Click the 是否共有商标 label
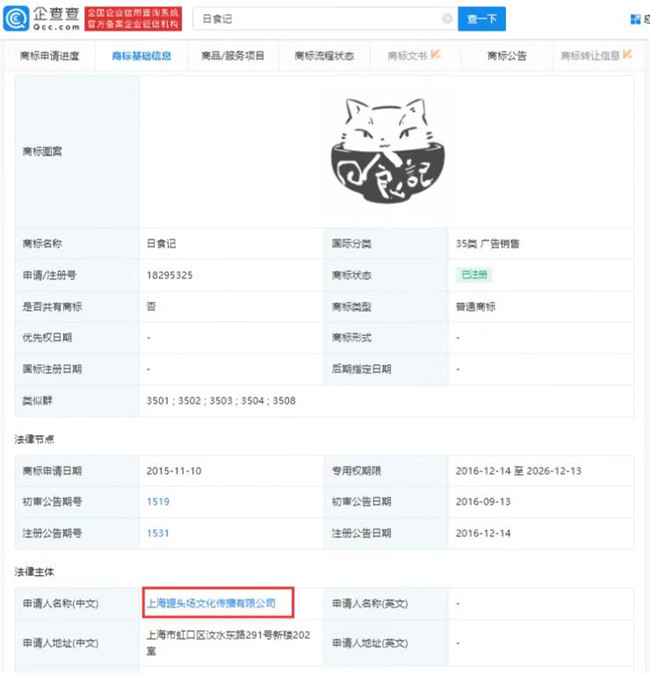 coord(52,306)
